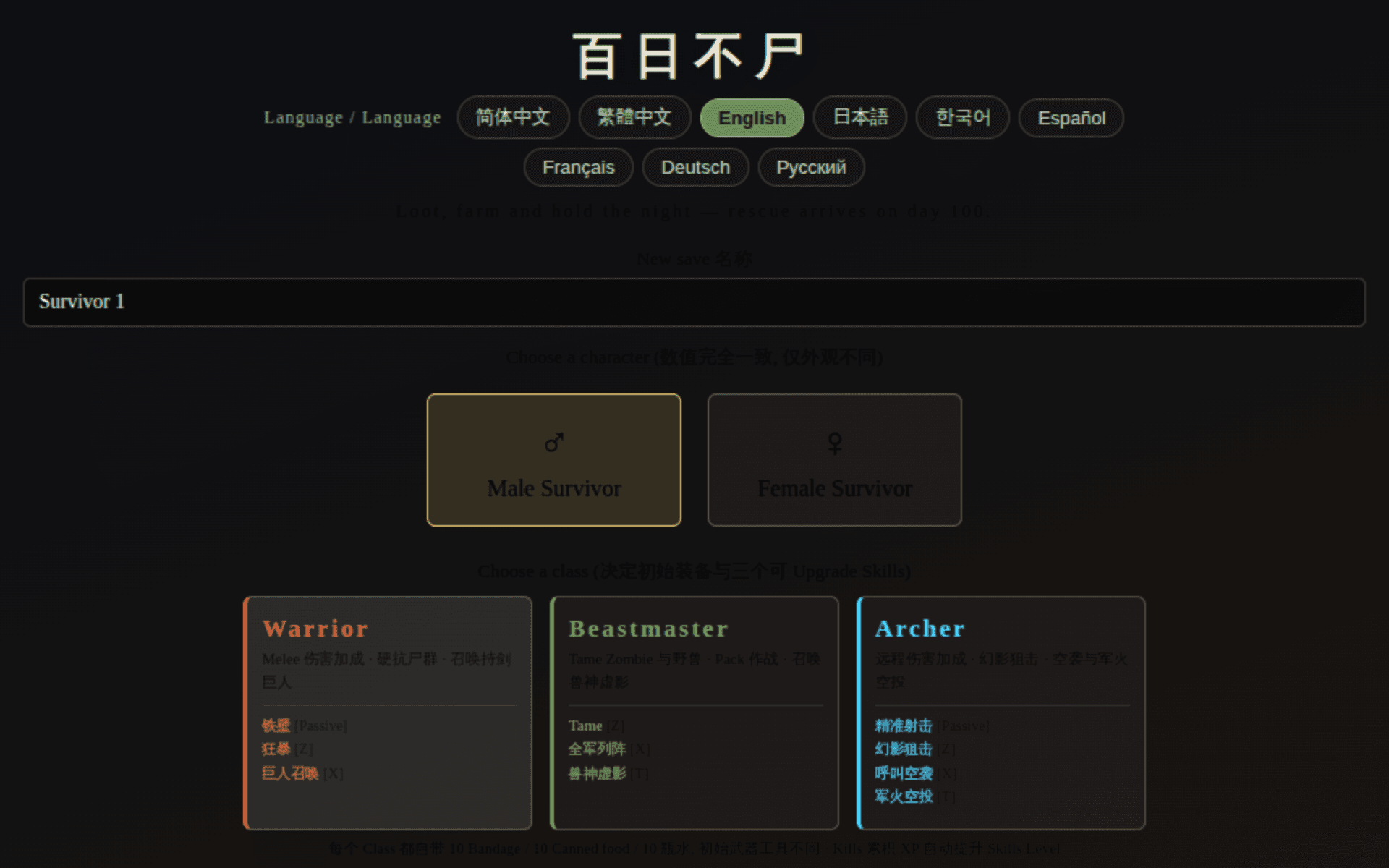Click the Warrior class heading

click(x=315, y=629)
